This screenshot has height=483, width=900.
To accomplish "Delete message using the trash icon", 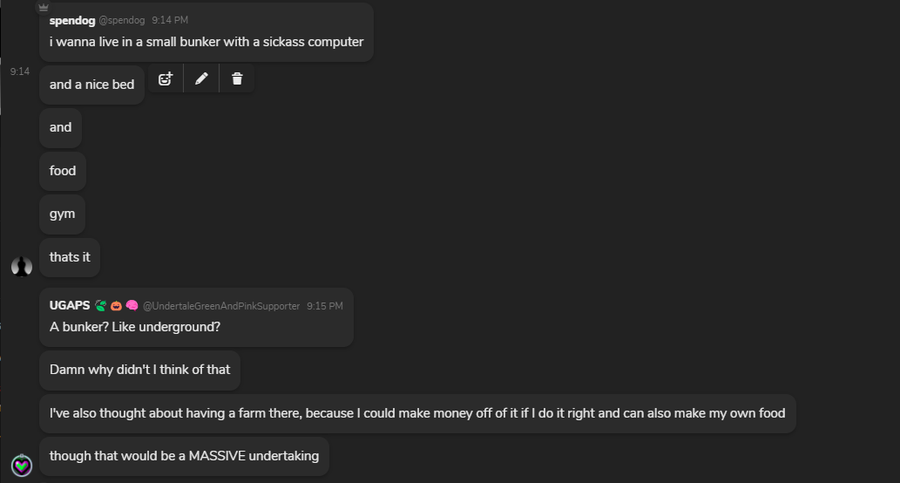I will tap(237, 79).
